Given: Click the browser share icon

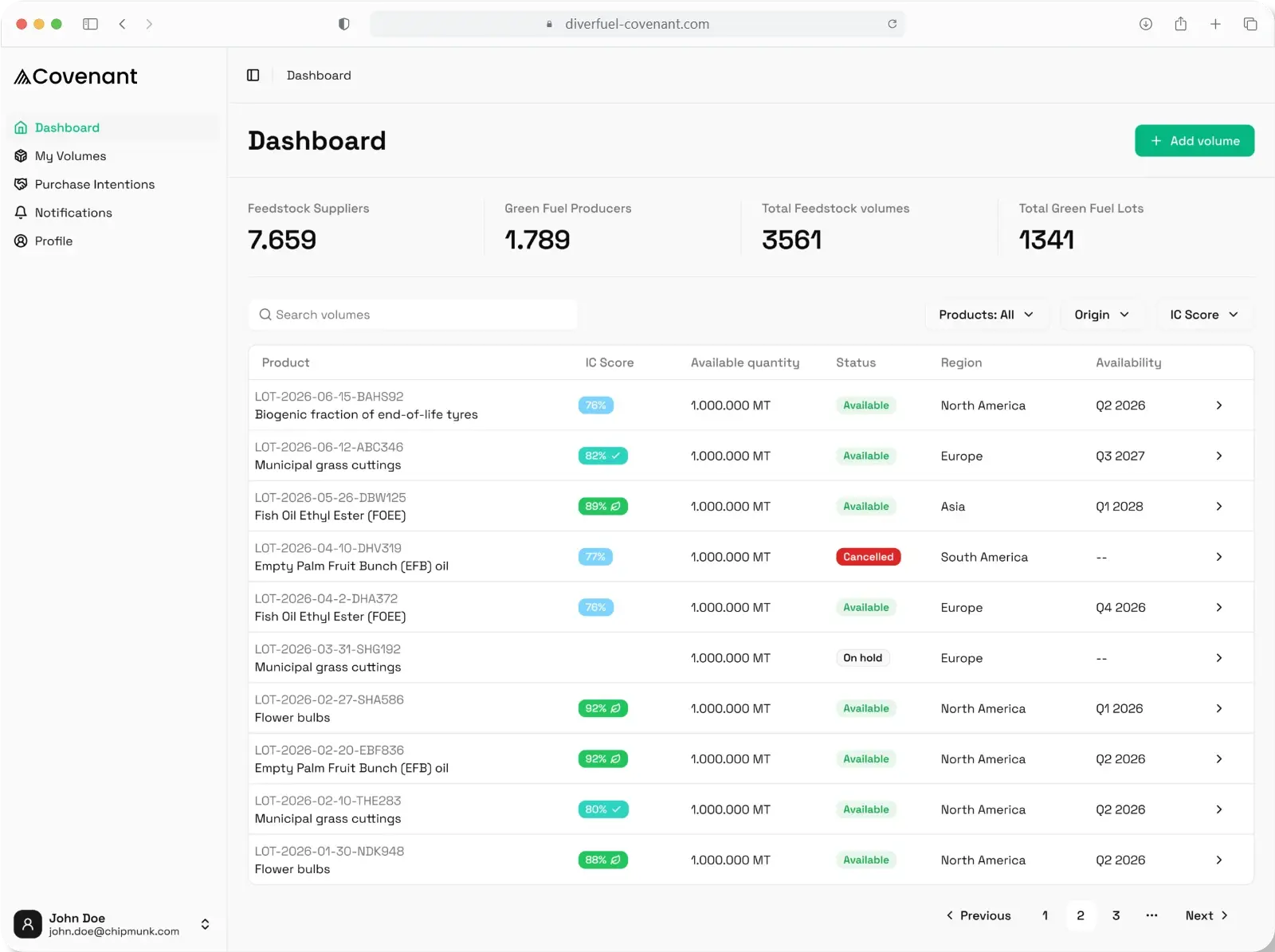Looking at the screenshot, I should [x=1181, y=24].
